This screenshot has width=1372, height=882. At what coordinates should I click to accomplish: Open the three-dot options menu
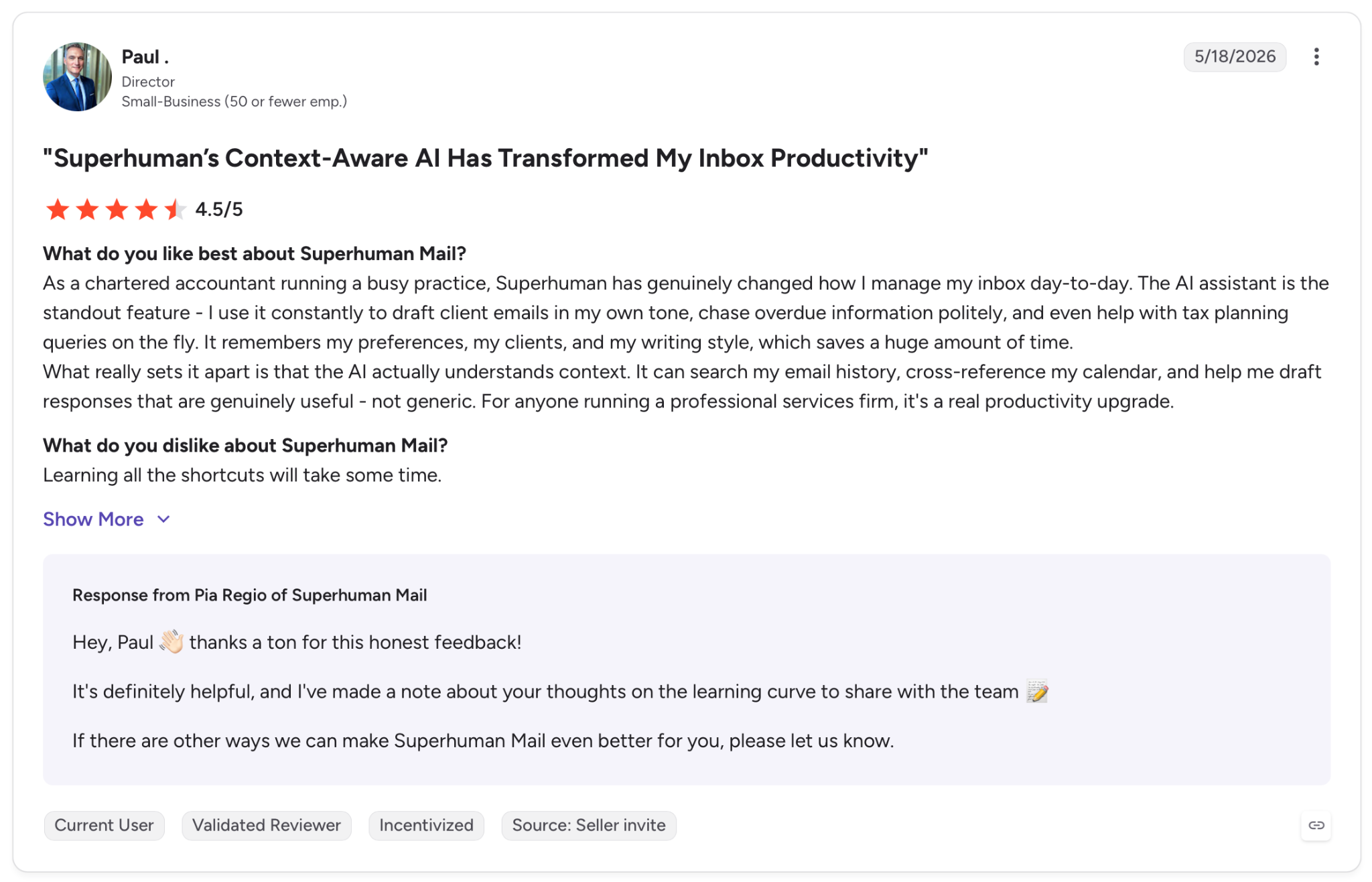pyautogui.click(x=1316, y=57)
